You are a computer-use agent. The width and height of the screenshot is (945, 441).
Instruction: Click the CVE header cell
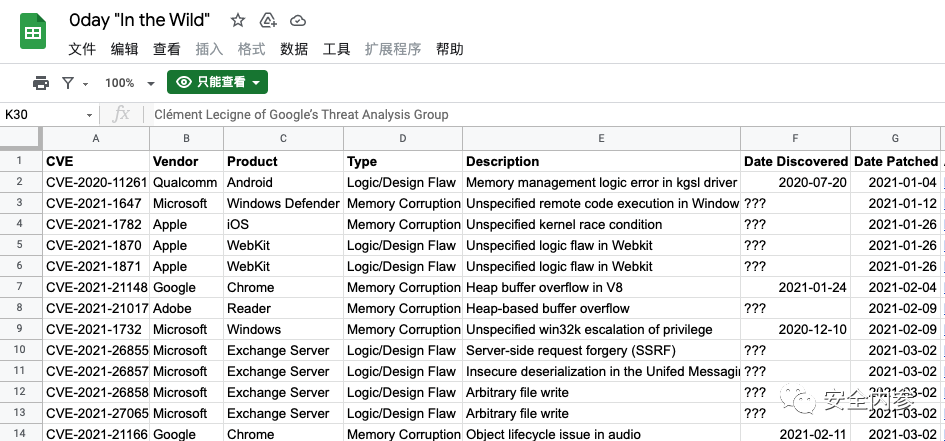pos(96,161)
